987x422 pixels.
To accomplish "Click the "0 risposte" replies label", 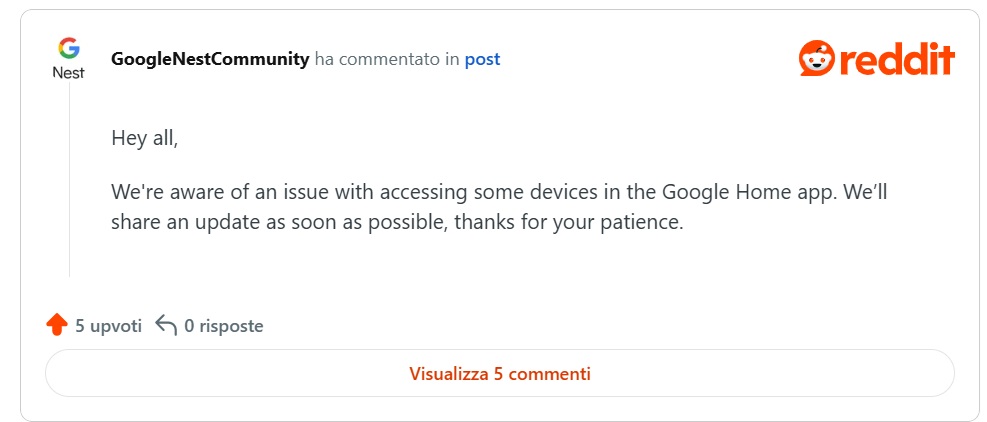I will (224, 326).
